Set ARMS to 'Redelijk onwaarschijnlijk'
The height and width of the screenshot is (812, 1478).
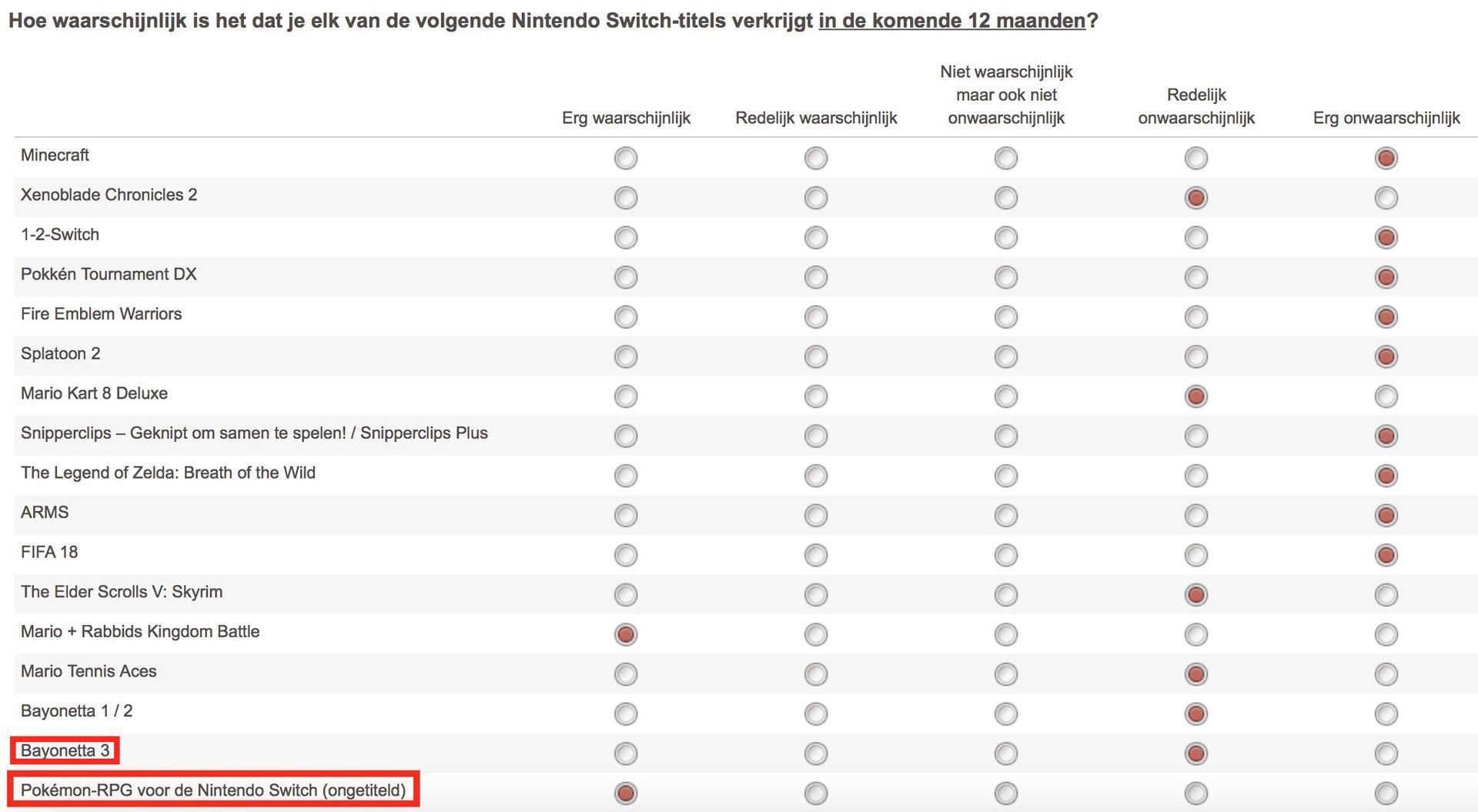(x=1196, y=516)
